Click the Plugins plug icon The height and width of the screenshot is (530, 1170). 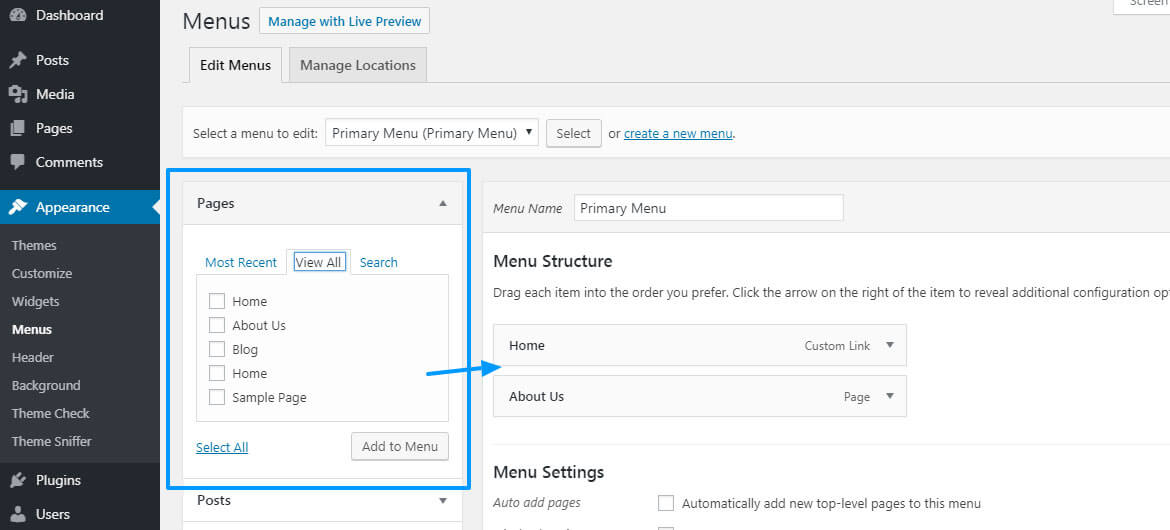click(18, 480)
